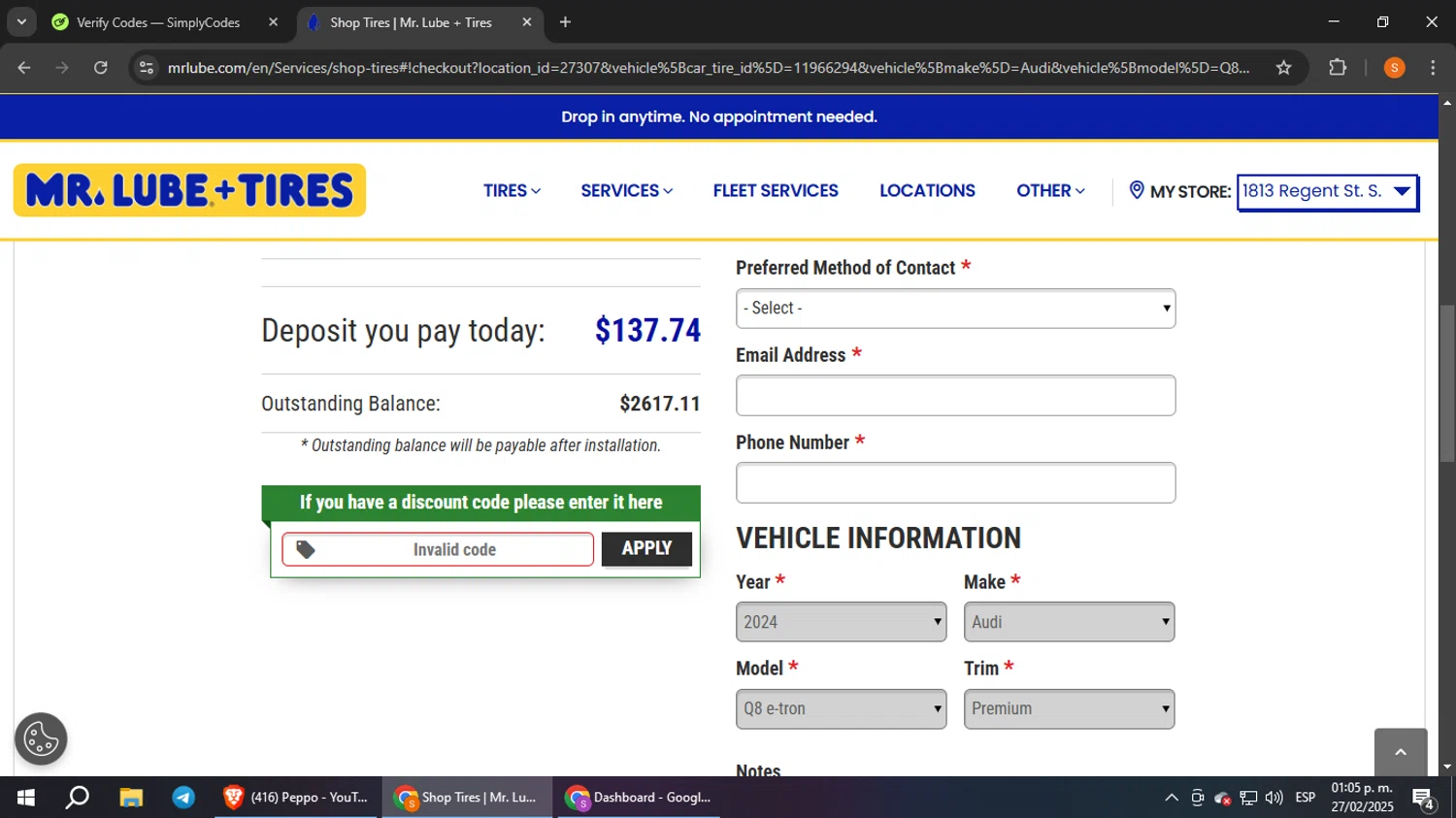
Task: Open the Trim dropdown showing Premium
Action: click(x=1069, y=708)
